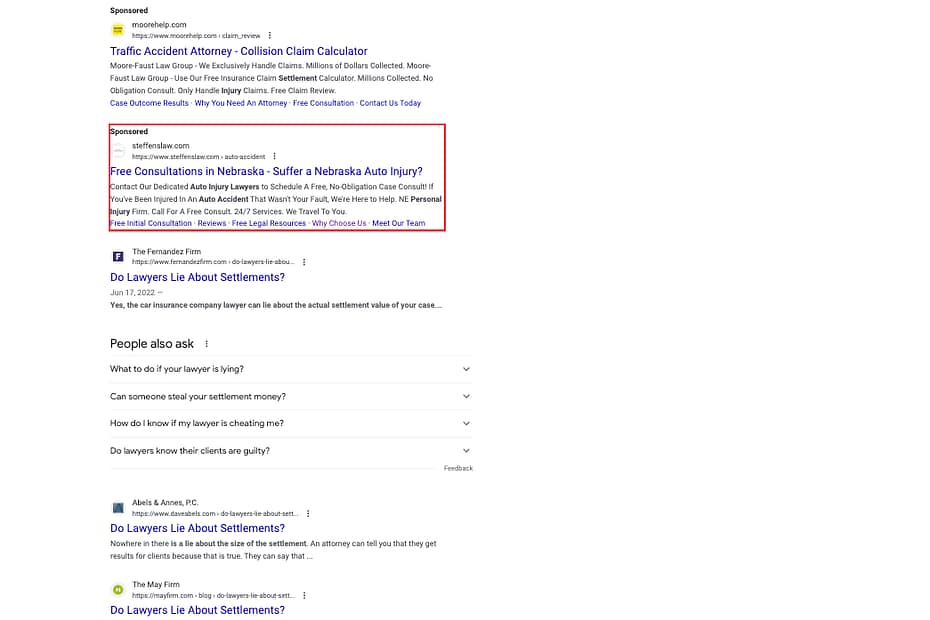Open 'Traffic Accident Attorney - Collision Claim Calculator' ad
930x620 pixels.
pos(238,51)
